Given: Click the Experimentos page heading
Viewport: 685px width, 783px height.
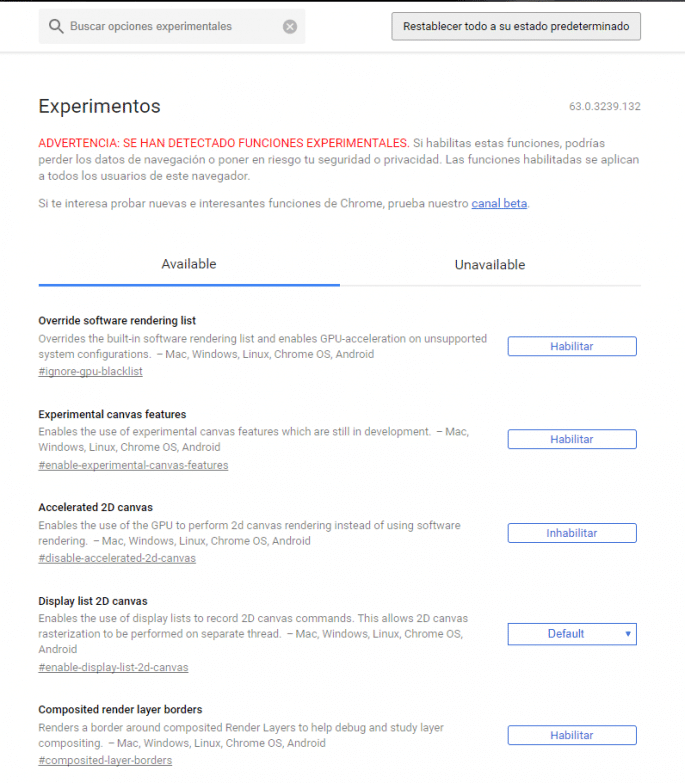Looking at the screenshot, I should (99, 107).
